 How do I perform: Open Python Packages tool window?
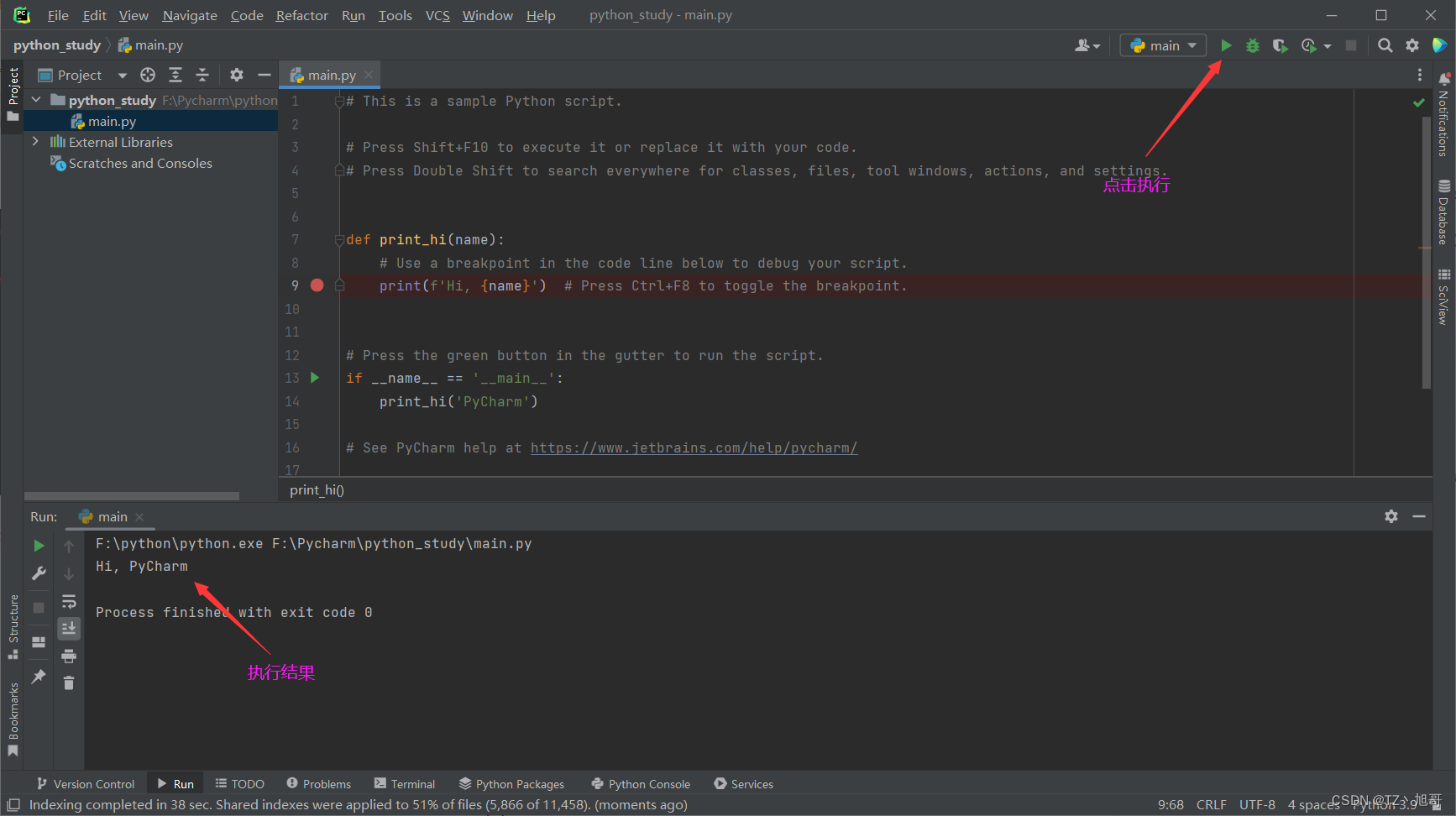[511, 783]
